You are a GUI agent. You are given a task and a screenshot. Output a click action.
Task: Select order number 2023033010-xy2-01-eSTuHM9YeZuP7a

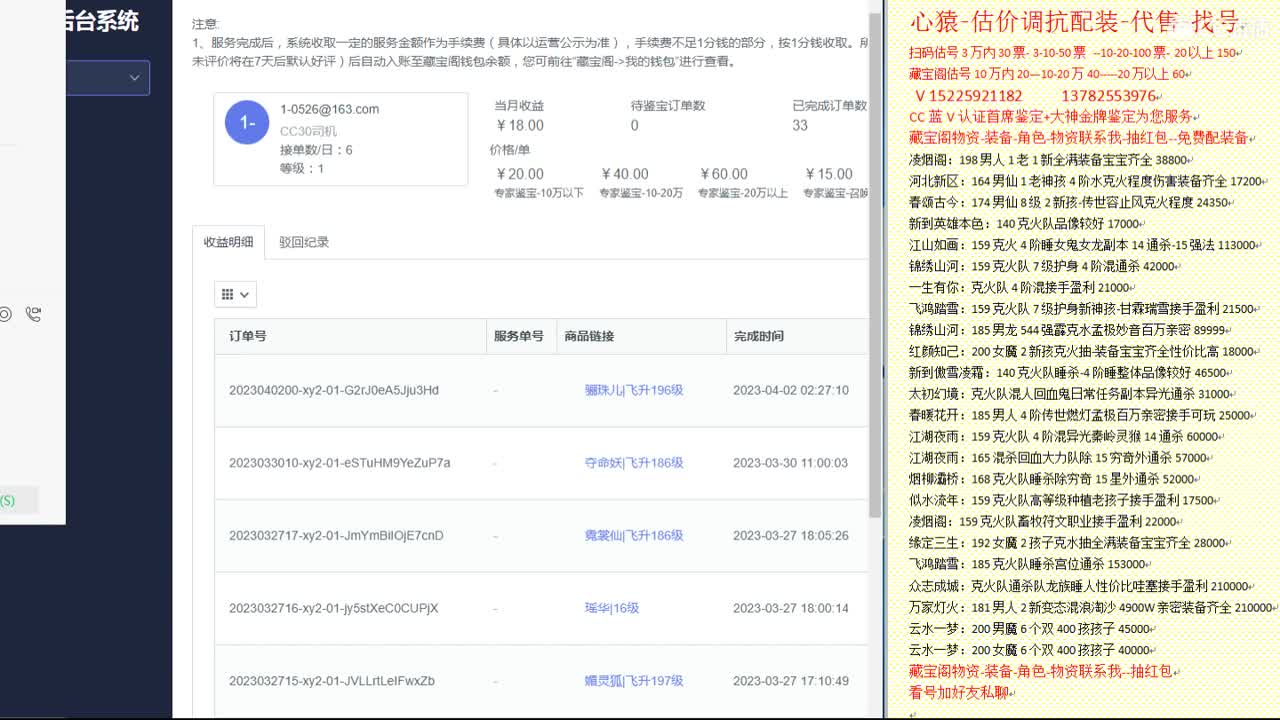click(340, 463)
